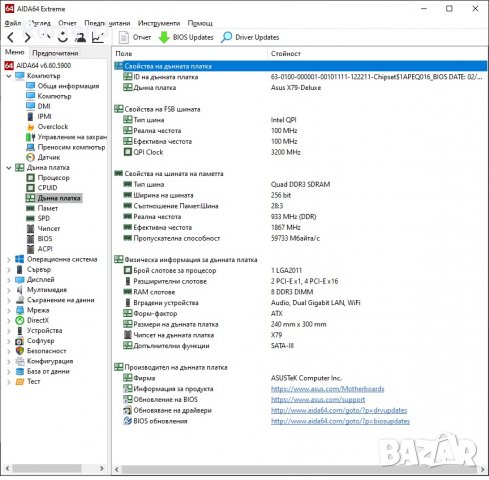Open BIOS Updates from toolbar
The image size is (489, 480).
pos(186,37)
